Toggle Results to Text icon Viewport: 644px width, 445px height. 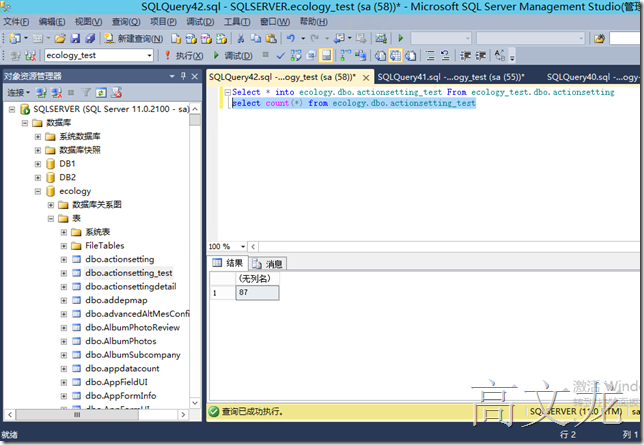pos(380,55)
